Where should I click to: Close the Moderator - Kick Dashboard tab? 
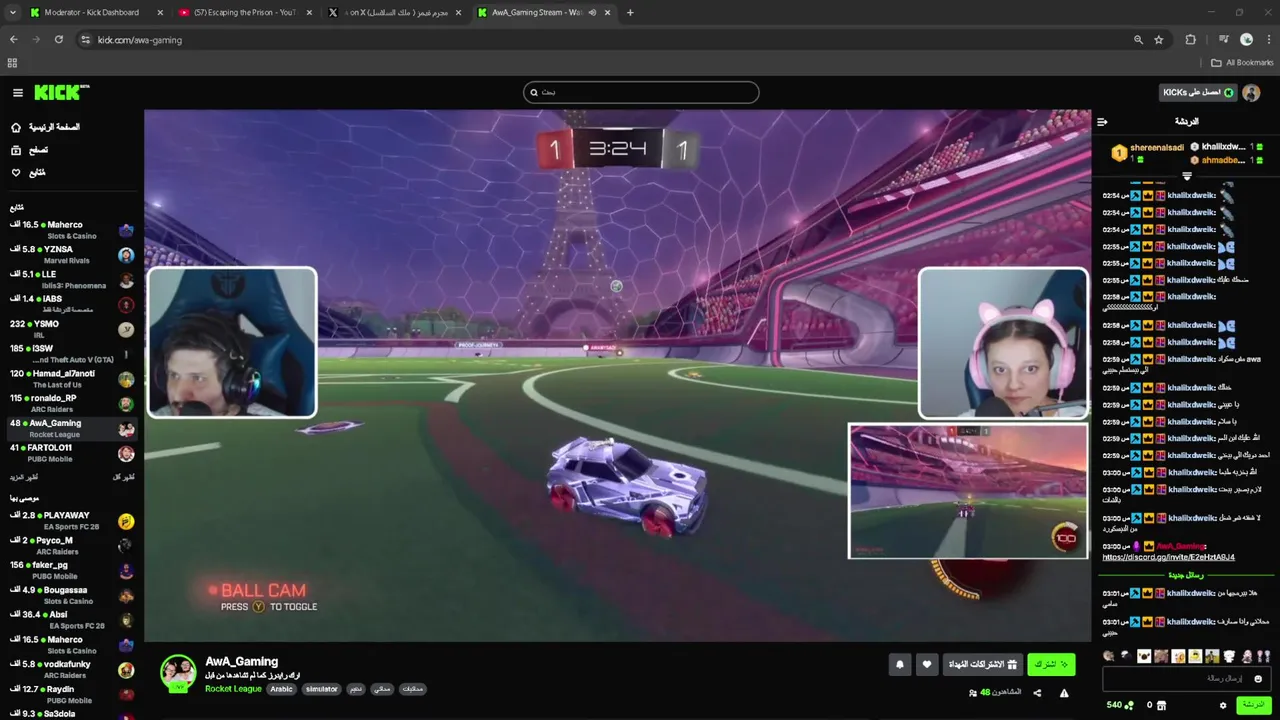[x=160, y=12]
